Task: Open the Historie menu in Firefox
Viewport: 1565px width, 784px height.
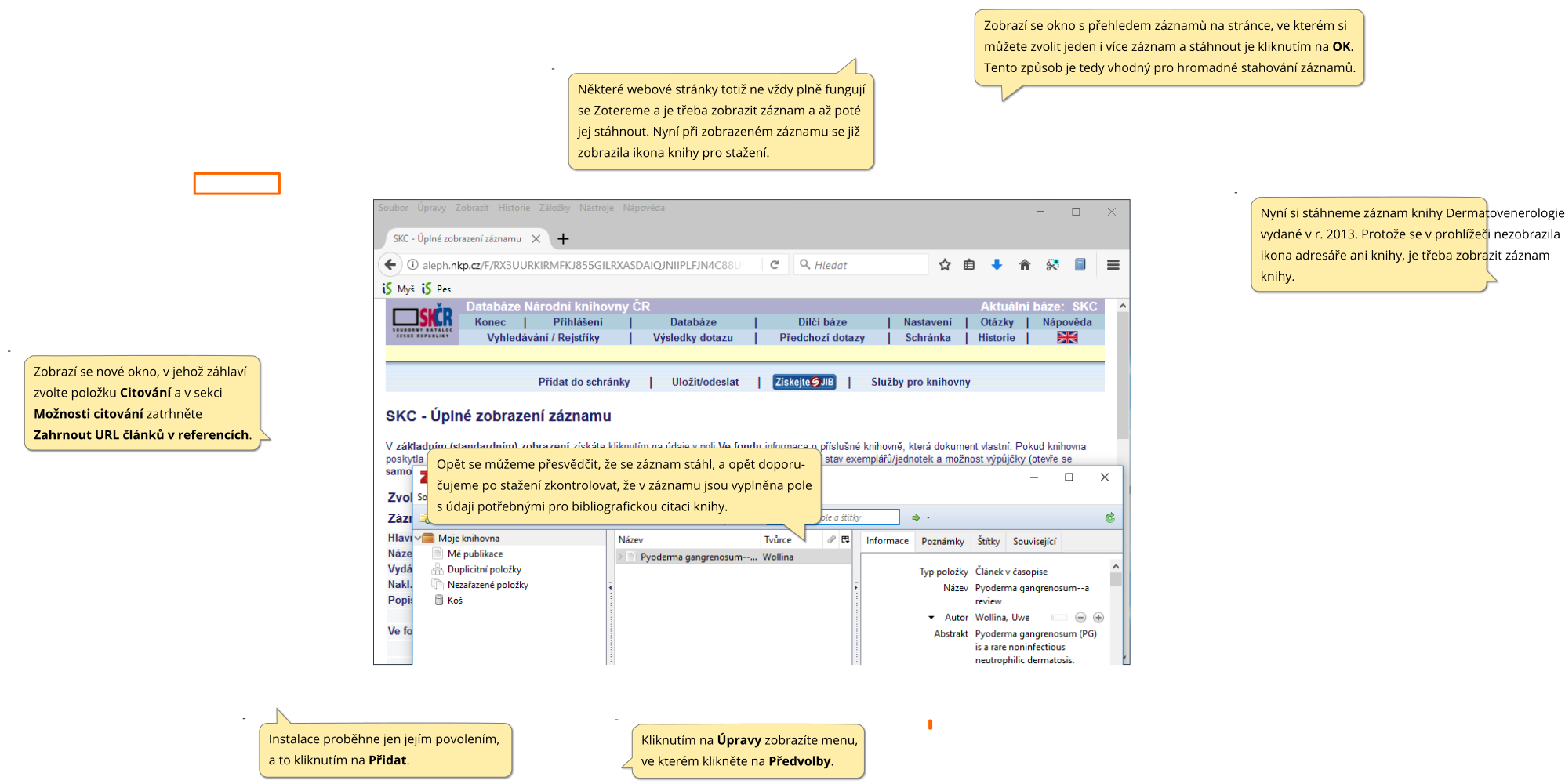Action: pos(514,208)
